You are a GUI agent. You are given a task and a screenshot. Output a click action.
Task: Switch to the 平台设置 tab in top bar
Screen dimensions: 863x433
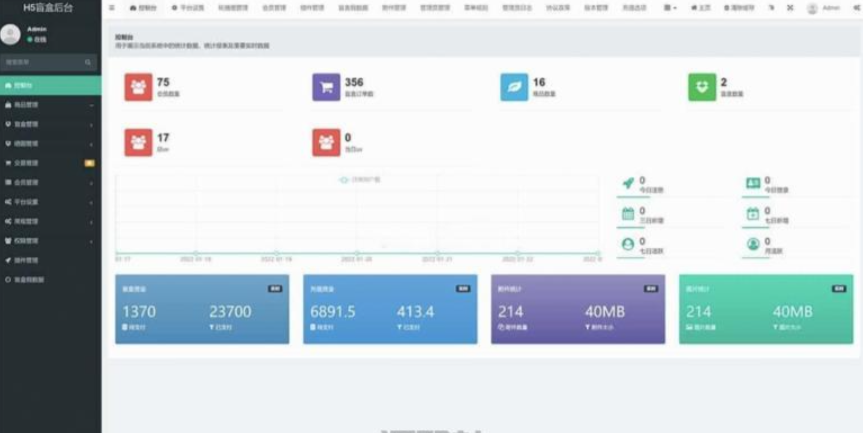tap(188, 8)
